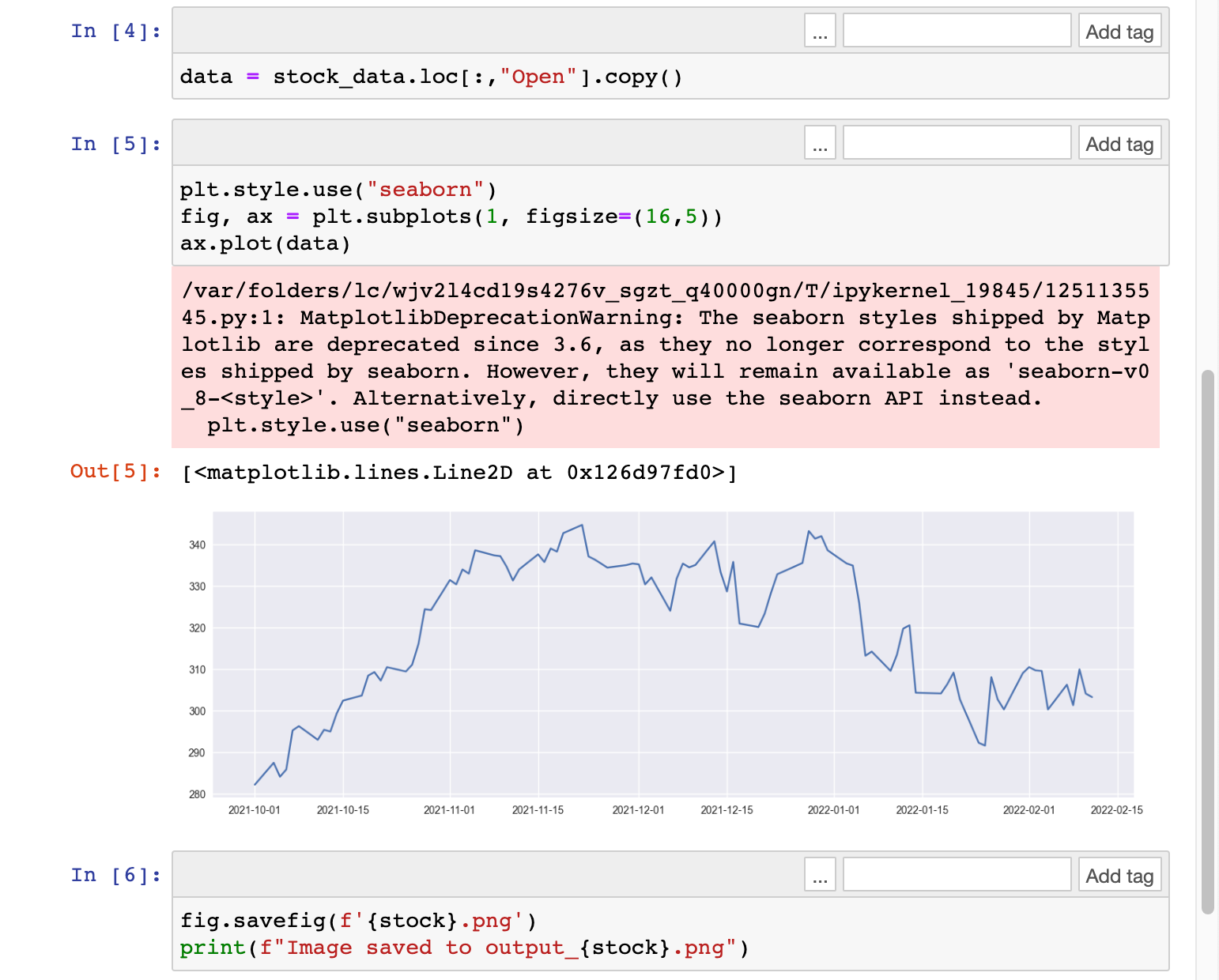Click Add tag button in cell In [6]
This screenshot has width=1219, height=980.
coord(1119,875)
